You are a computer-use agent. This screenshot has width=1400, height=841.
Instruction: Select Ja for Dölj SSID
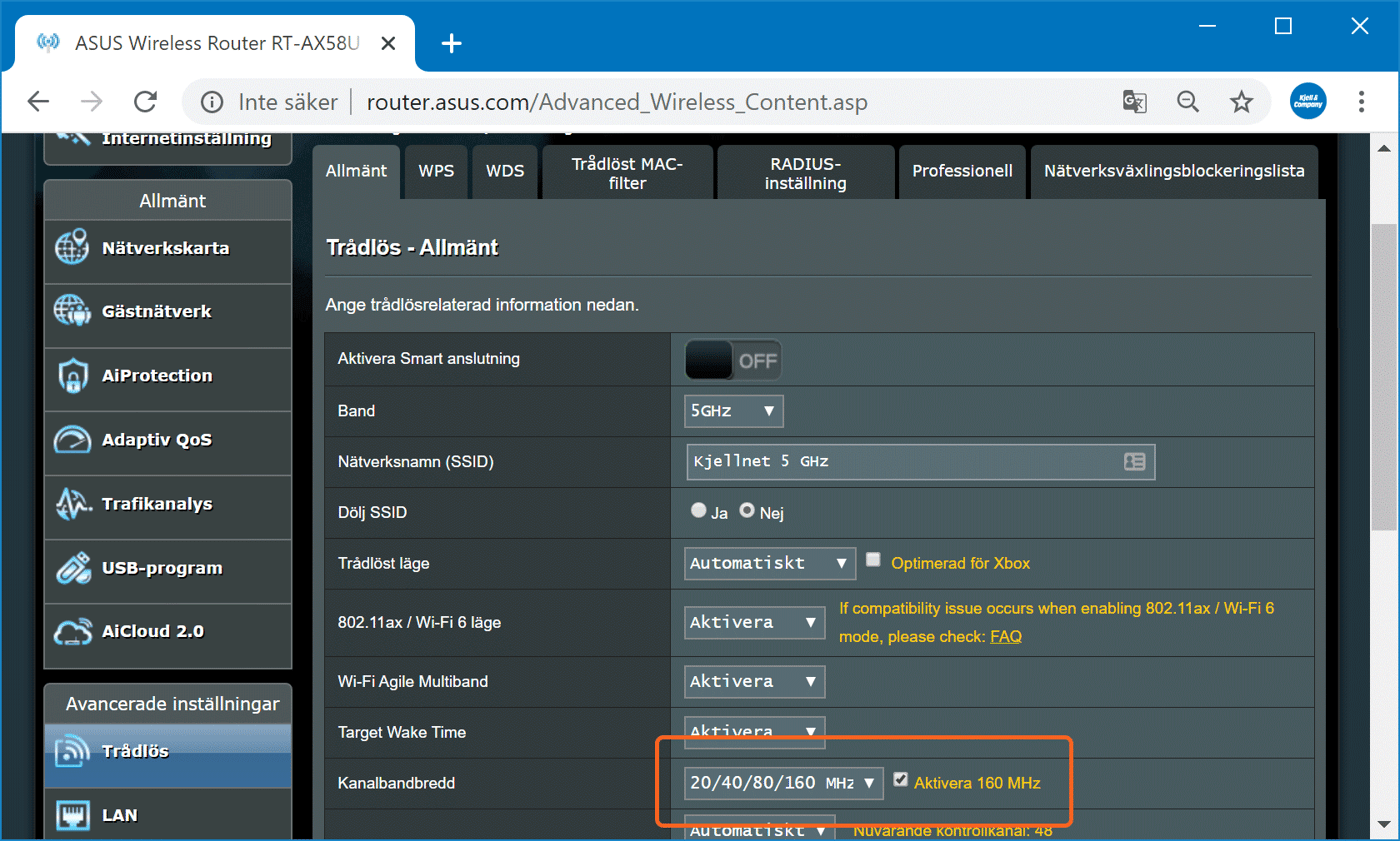point(699,511)
